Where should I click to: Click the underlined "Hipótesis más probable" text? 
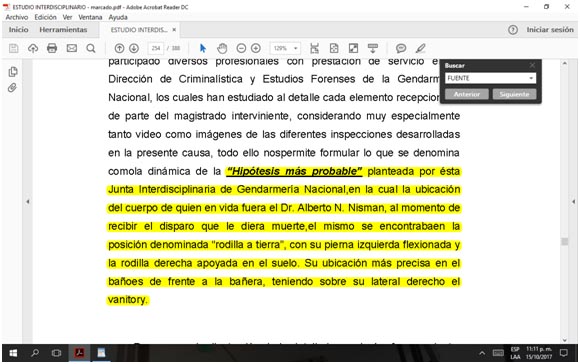pos(294,171)
